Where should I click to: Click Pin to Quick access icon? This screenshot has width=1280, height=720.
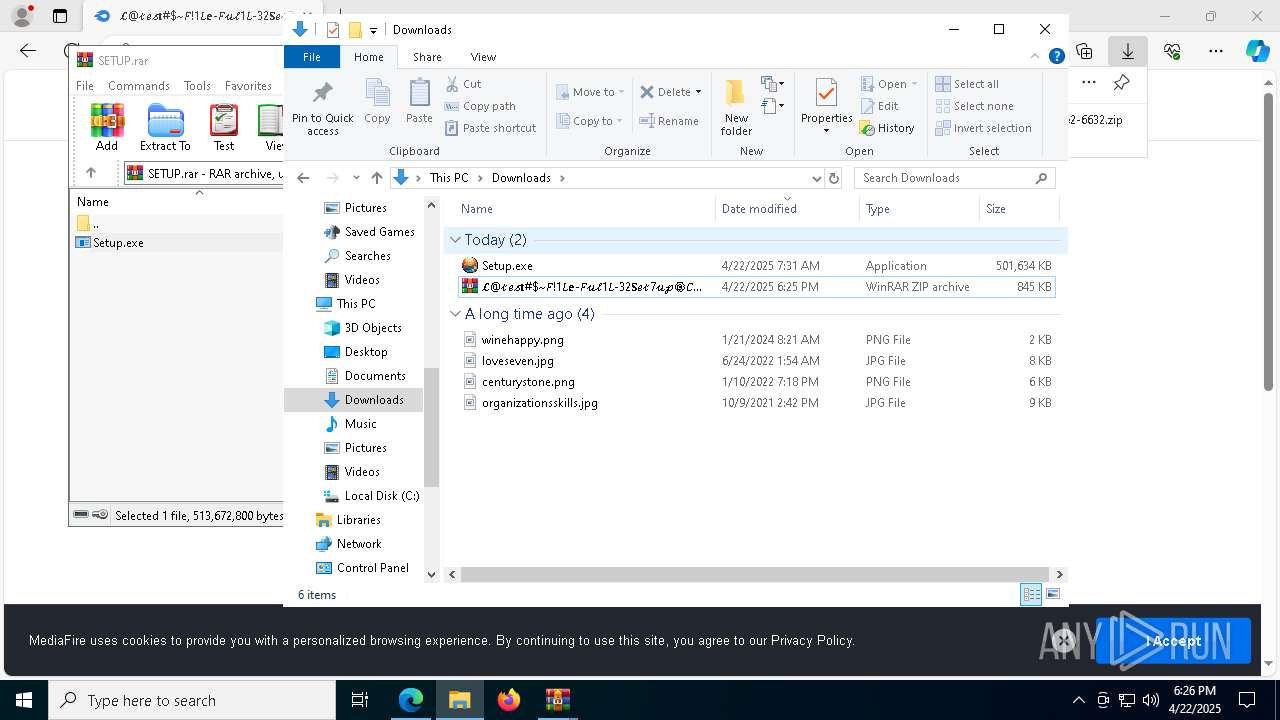coord(322,93)
